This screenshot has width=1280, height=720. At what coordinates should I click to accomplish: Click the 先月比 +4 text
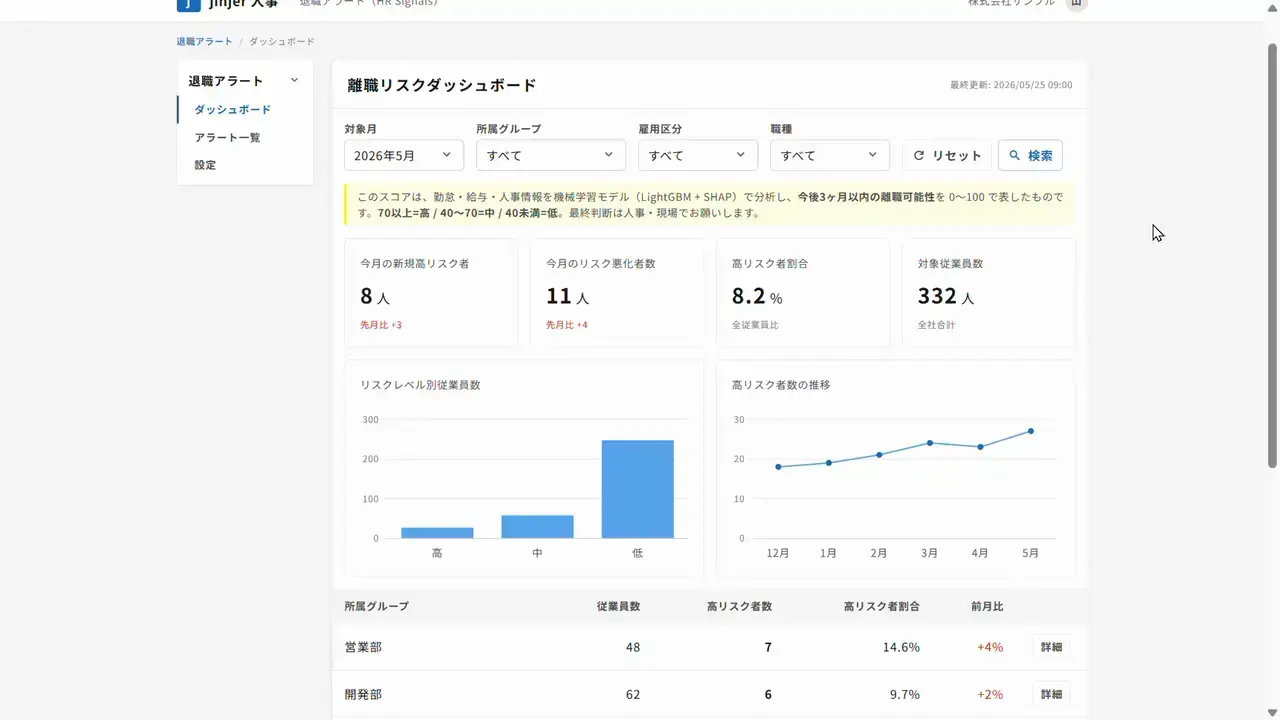[567, 325]
